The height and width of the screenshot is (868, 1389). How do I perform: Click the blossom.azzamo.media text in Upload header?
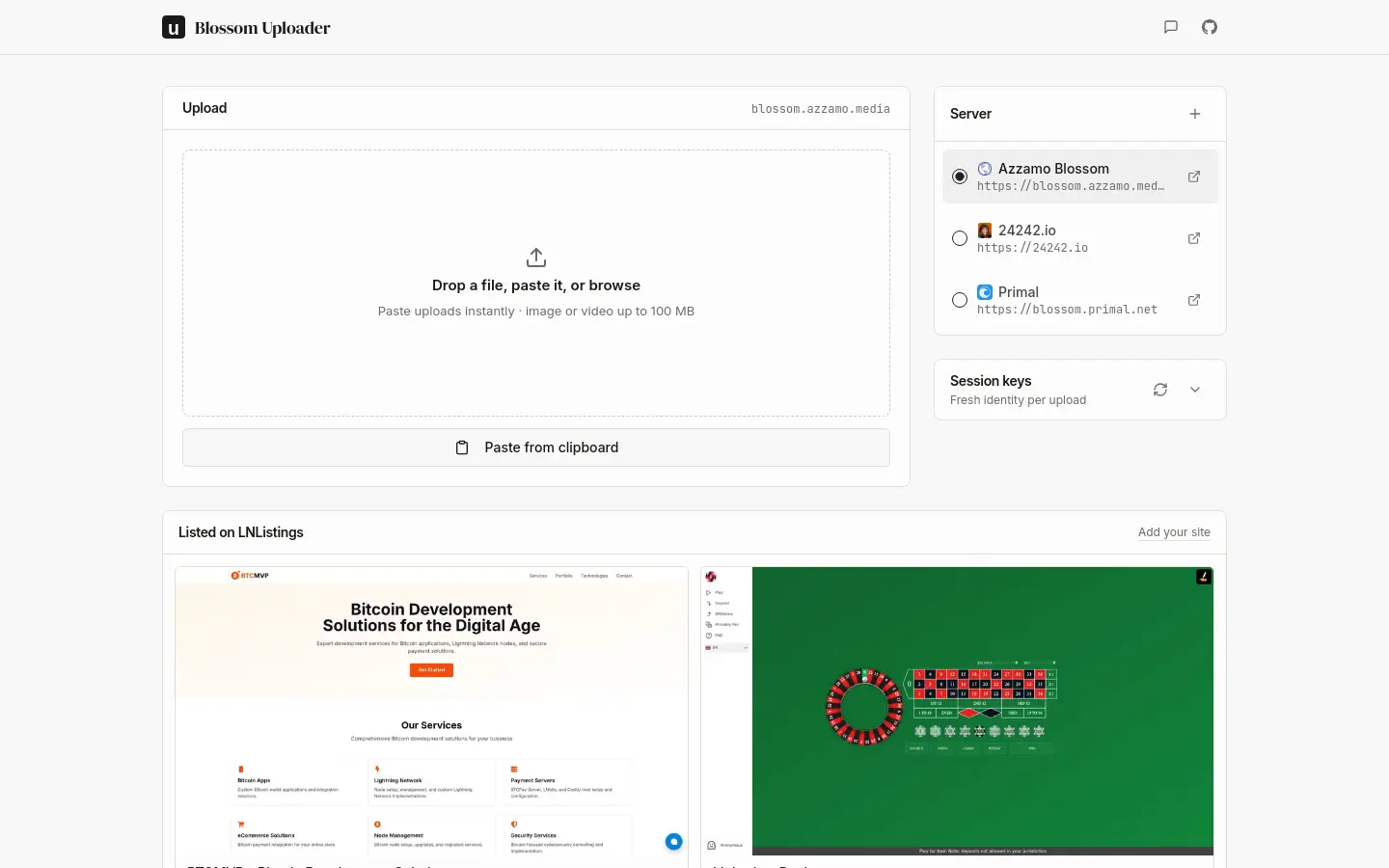(821, 109)
